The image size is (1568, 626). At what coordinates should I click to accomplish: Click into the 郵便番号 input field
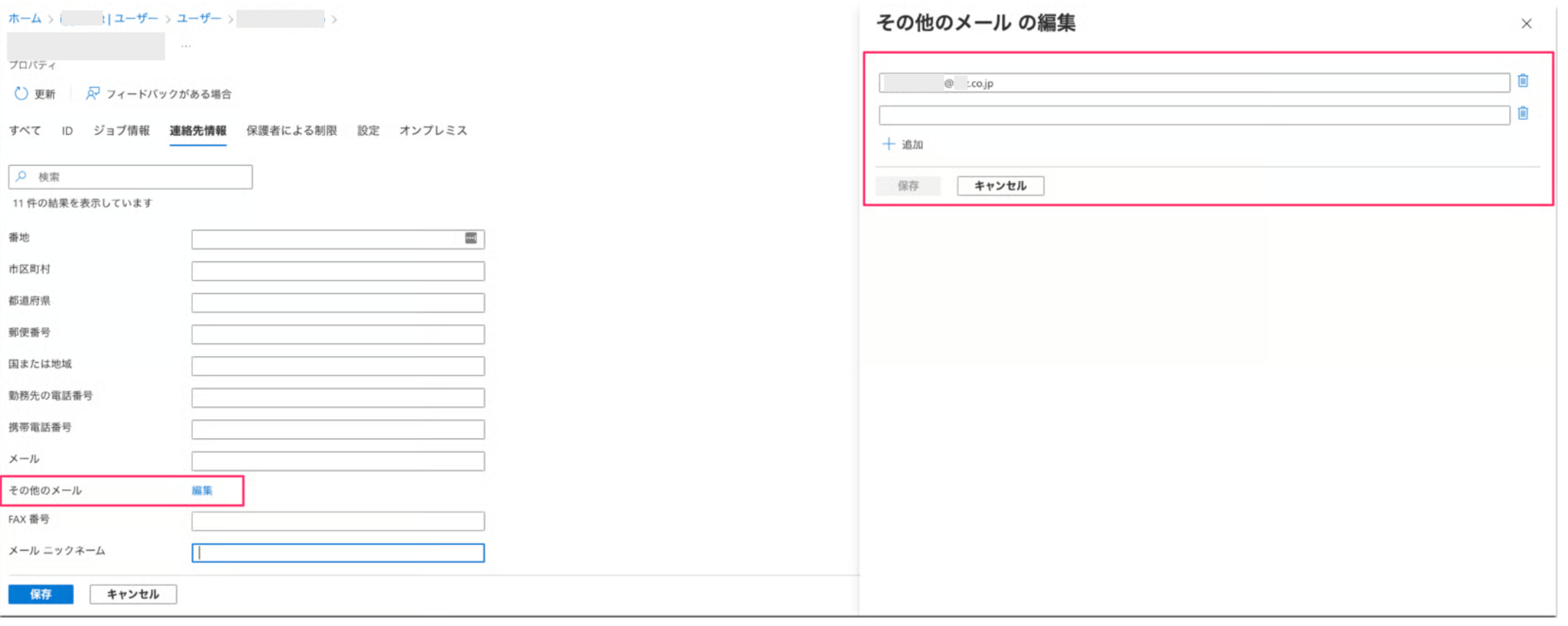click(x=338, y=335)
